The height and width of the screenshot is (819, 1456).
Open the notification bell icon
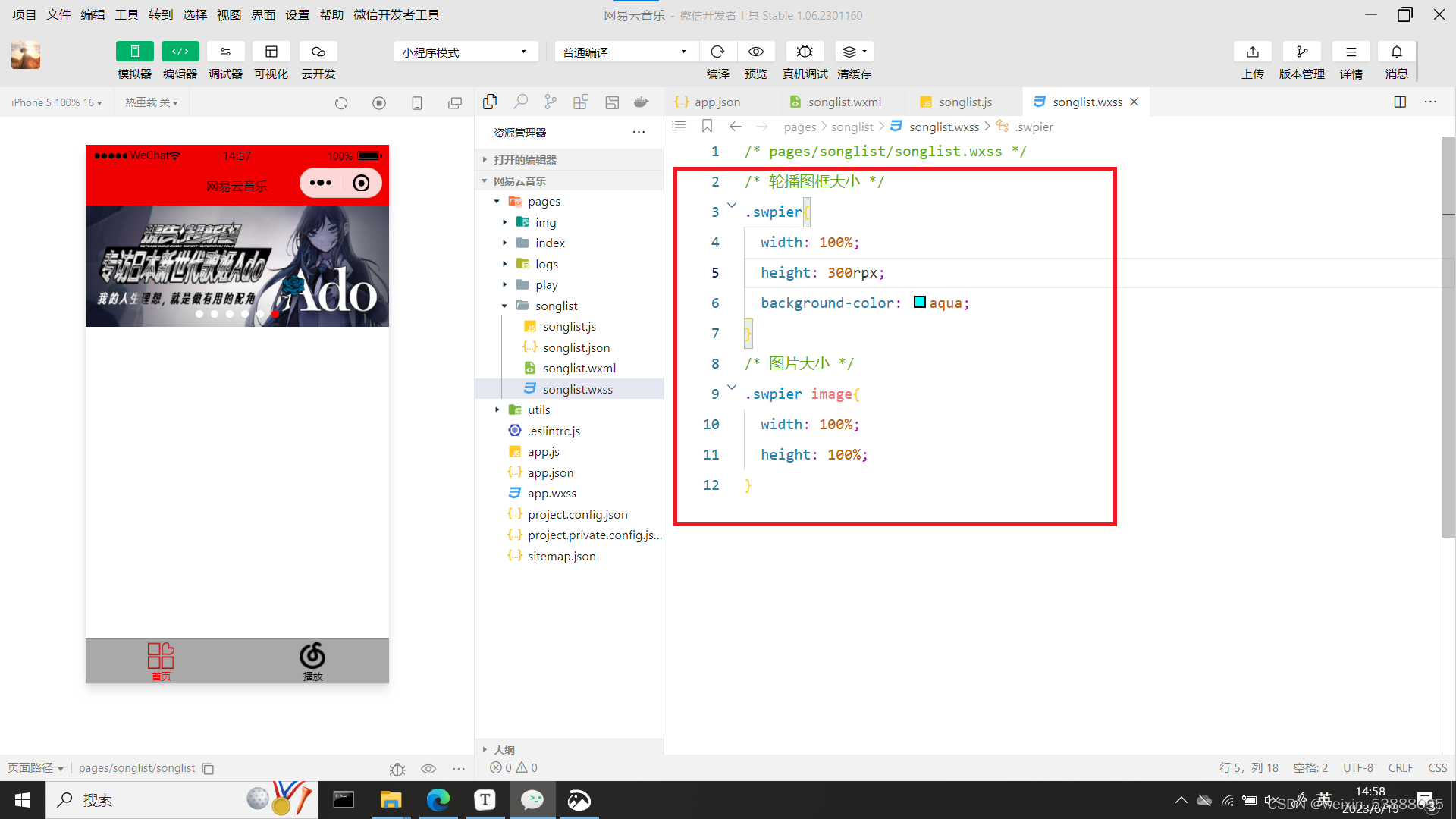pyautogui.click(x=1396, y=52)
